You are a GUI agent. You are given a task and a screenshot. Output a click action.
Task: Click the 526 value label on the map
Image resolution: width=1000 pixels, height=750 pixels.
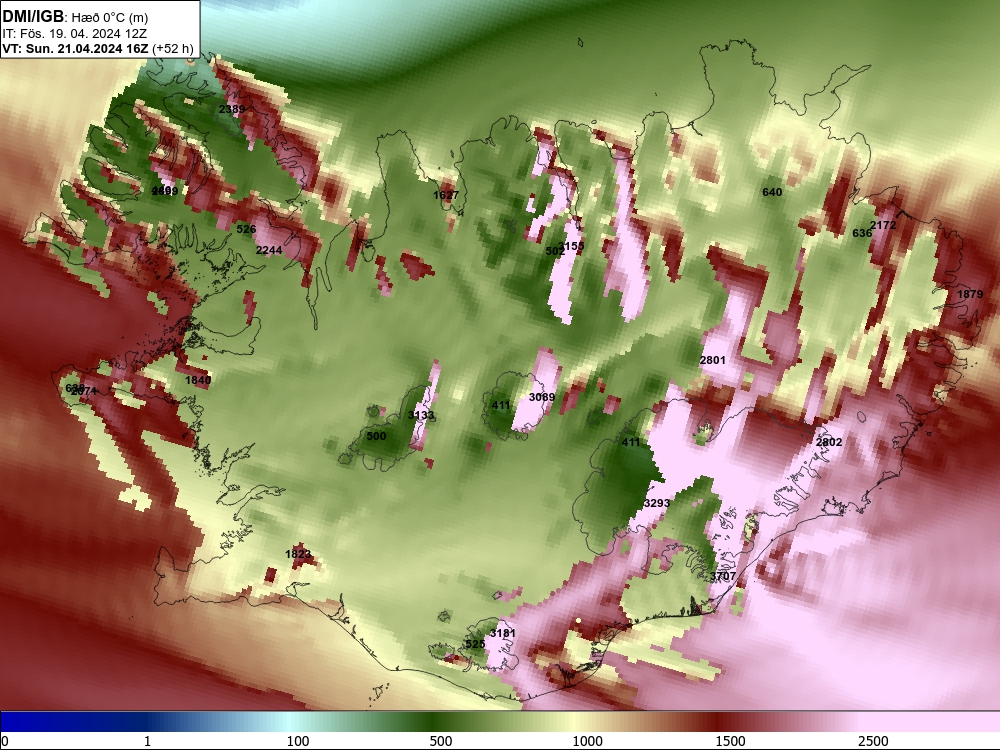pyautogui.click(x=246, y=229)
